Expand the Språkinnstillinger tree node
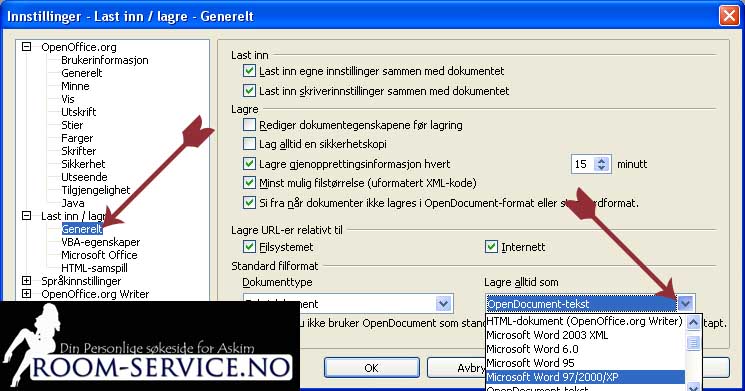745x391 pixels. click(x=27, y=281)
